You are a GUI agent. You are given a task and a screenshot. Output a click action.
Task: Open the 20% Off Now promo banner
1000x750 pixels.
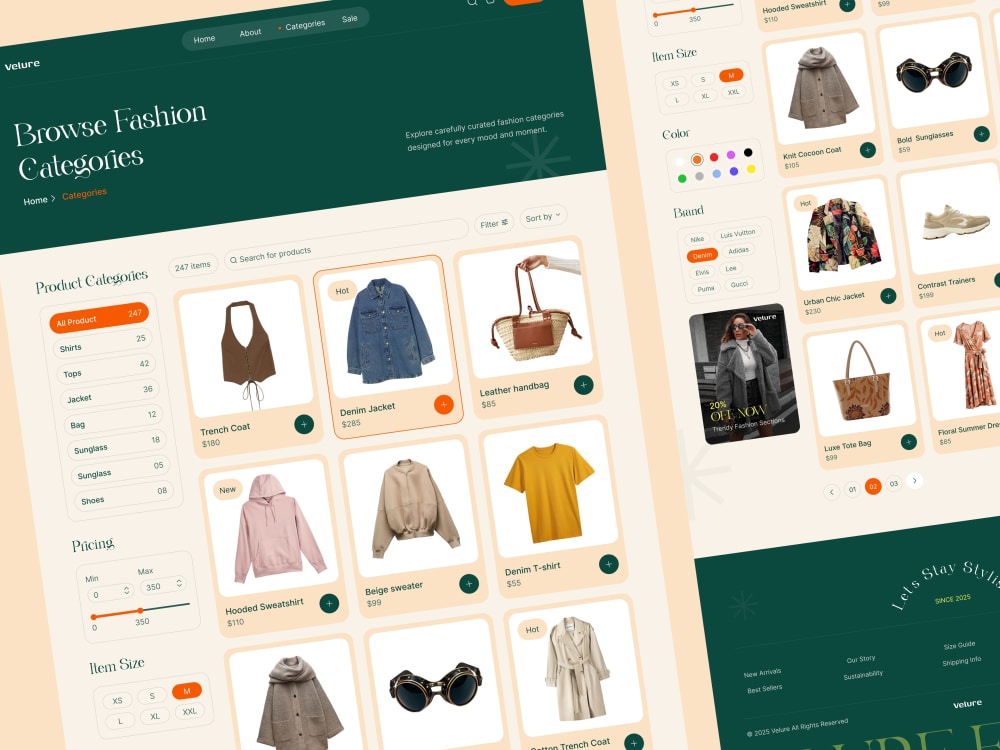(x=744, y=374)
